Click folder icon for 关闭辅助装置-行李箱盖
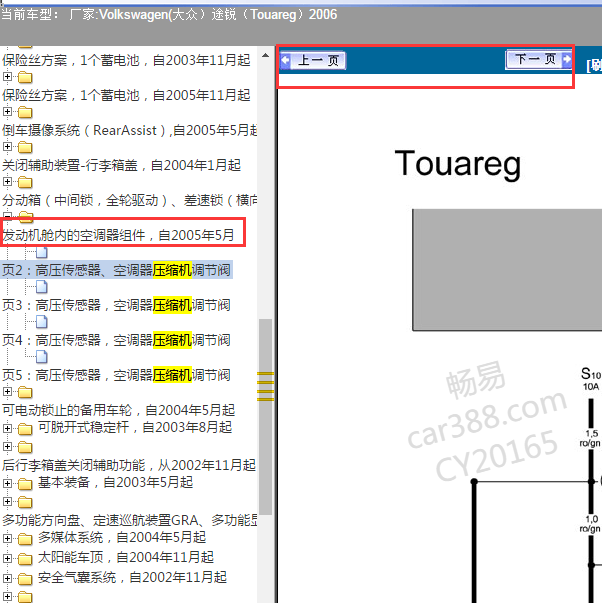 click(25, 147)
